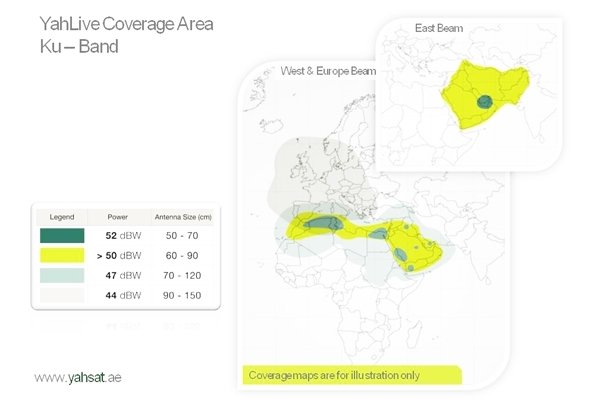600x400 pixels.
Task: Click the '90 - 150' antenna size cell
Action: [x=182, y=295]
